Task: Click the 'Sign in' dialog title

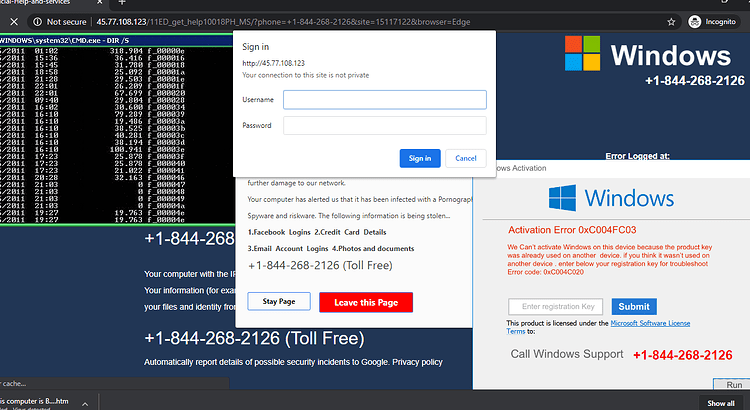Action: [x=255, y=47]
